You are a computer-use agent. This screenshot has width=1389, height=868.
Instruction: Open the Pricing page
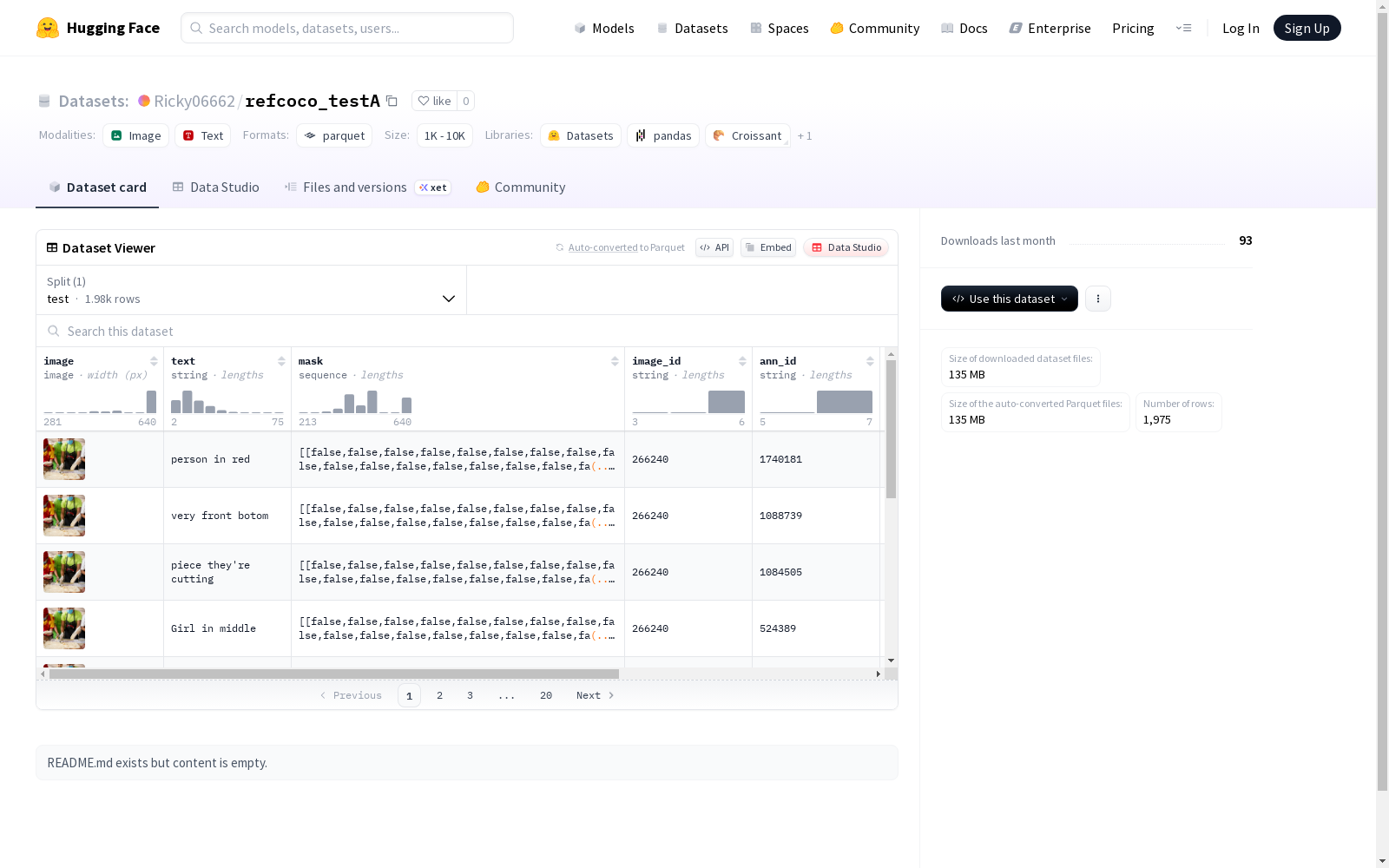point(1133,28)
